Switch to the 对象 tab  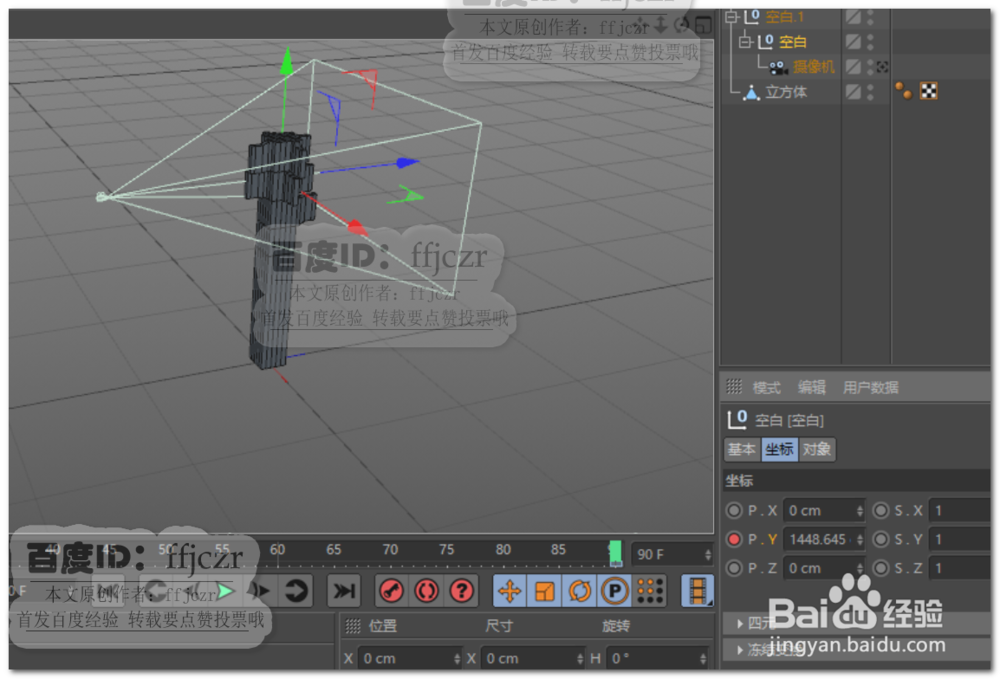816,449
